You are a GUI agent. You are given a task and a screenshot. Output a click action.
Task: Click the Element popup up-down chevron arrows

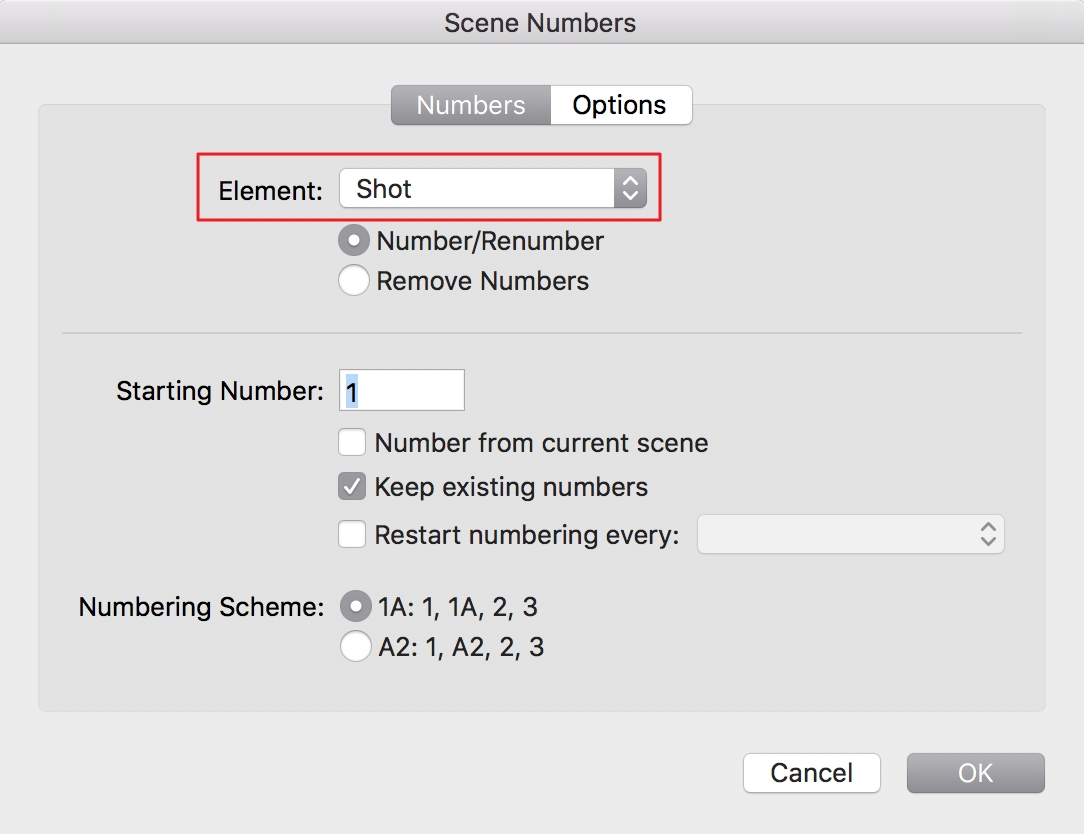pos(630,188)
